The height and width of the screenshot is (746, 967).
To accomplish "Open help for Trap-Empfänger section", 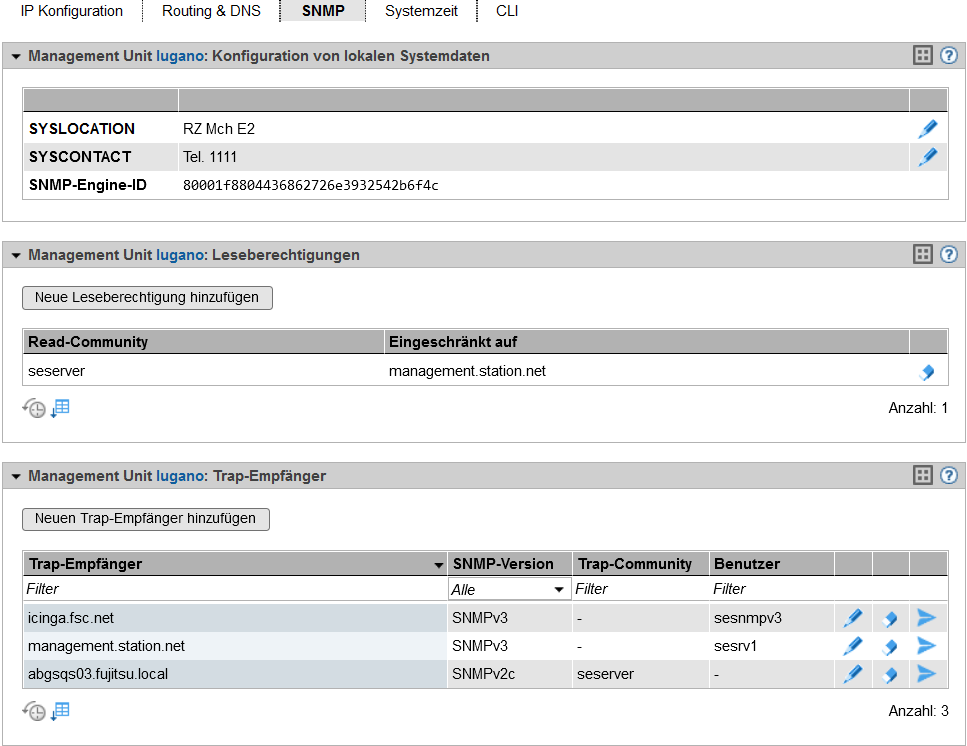I will click(x=949, y=476).
